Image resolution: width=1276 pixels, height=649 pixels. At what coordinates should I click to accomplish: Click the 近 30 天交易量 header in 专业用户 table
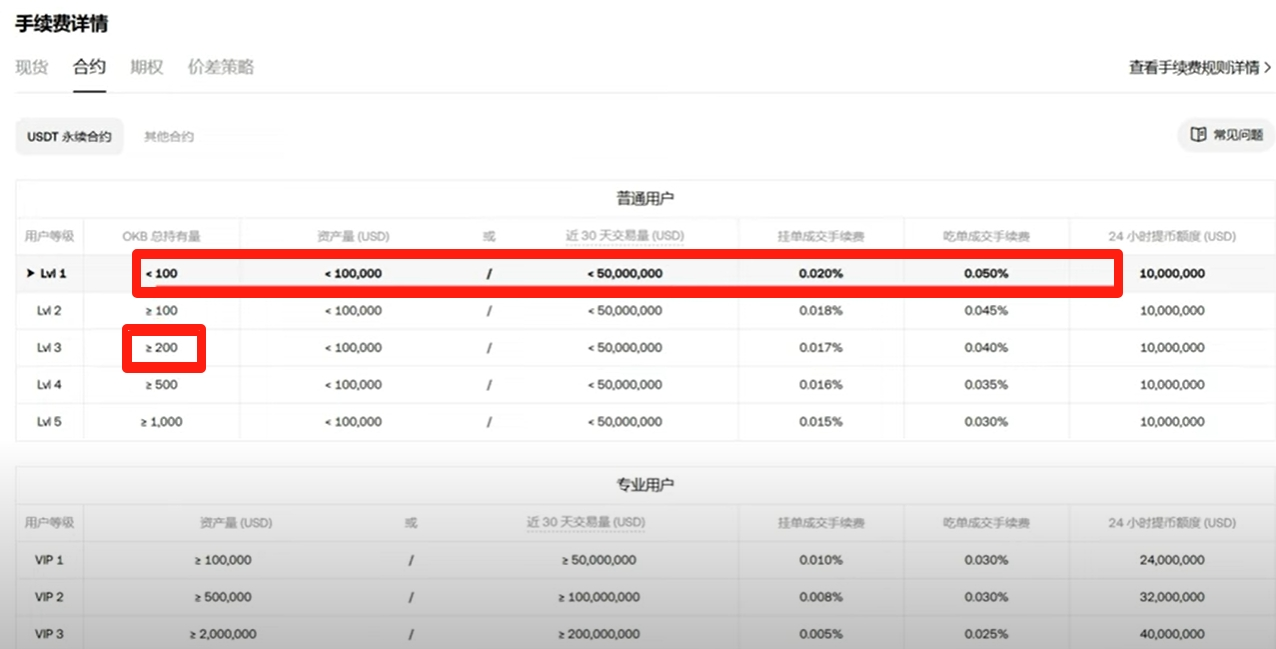point(586,522)
